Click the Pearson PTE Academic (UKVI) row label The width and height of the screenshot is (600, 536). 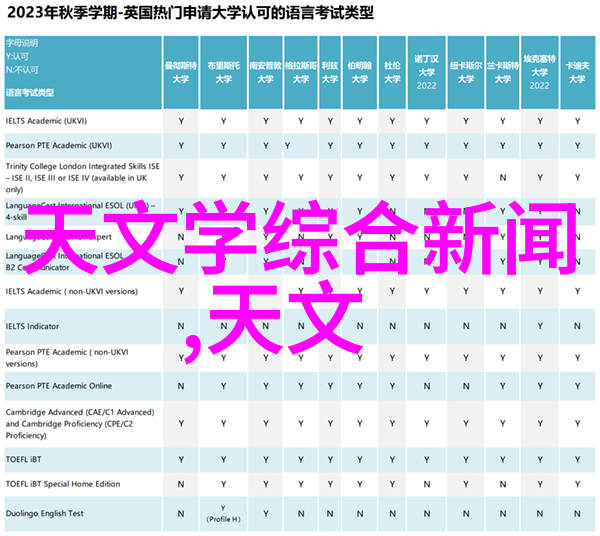pyautogui.click(x=59, y=145)
